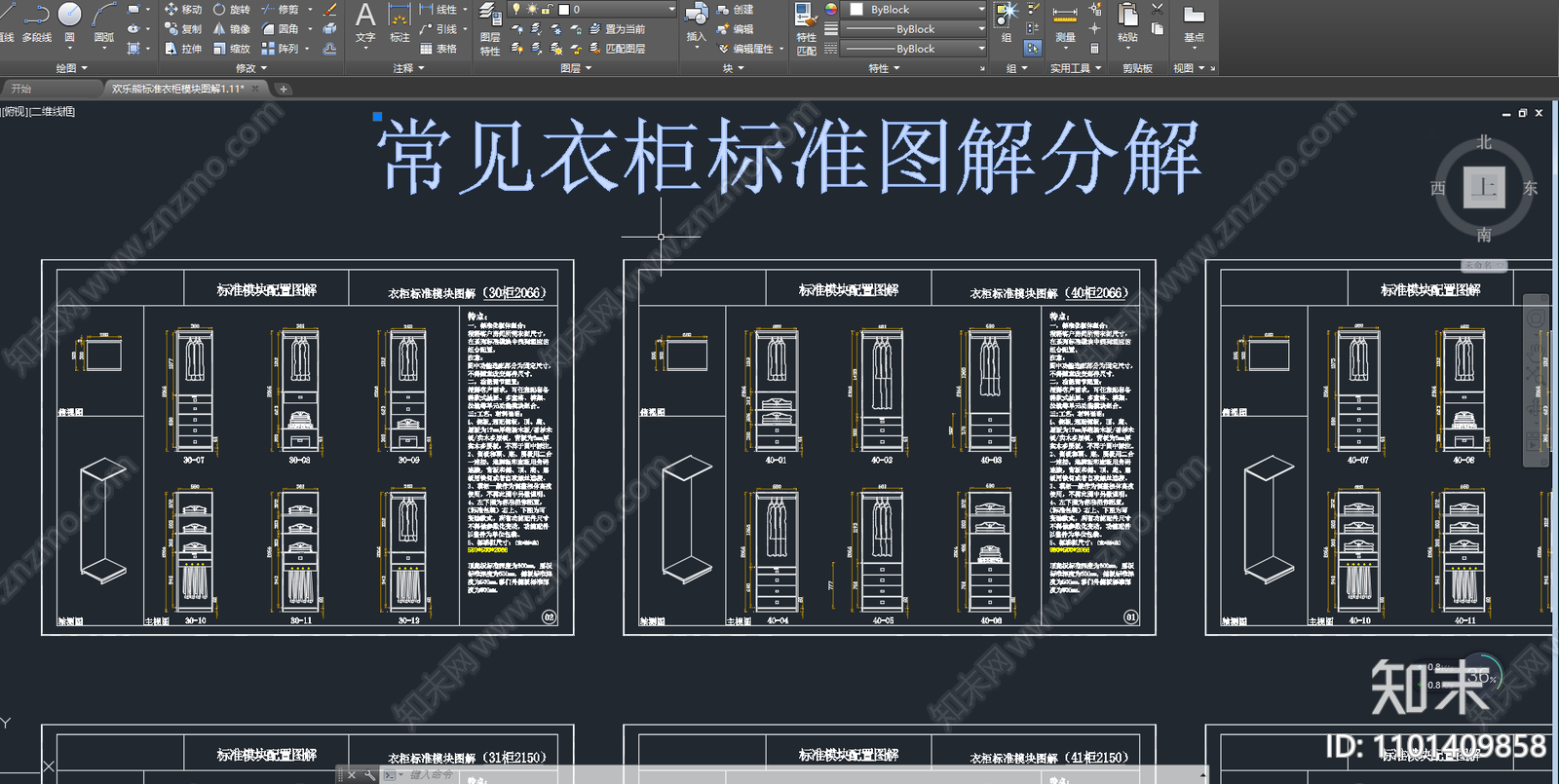Toggle the group selection button
The height and width of the screenshot is (784, 1559).
[x=1032, y=48]
